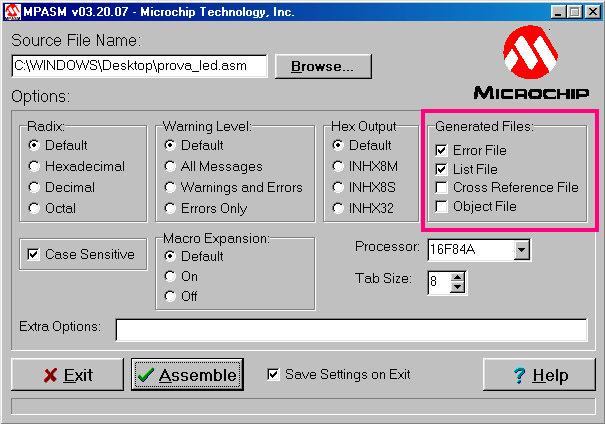Click the Source File Name field

[x=140, y=66]
